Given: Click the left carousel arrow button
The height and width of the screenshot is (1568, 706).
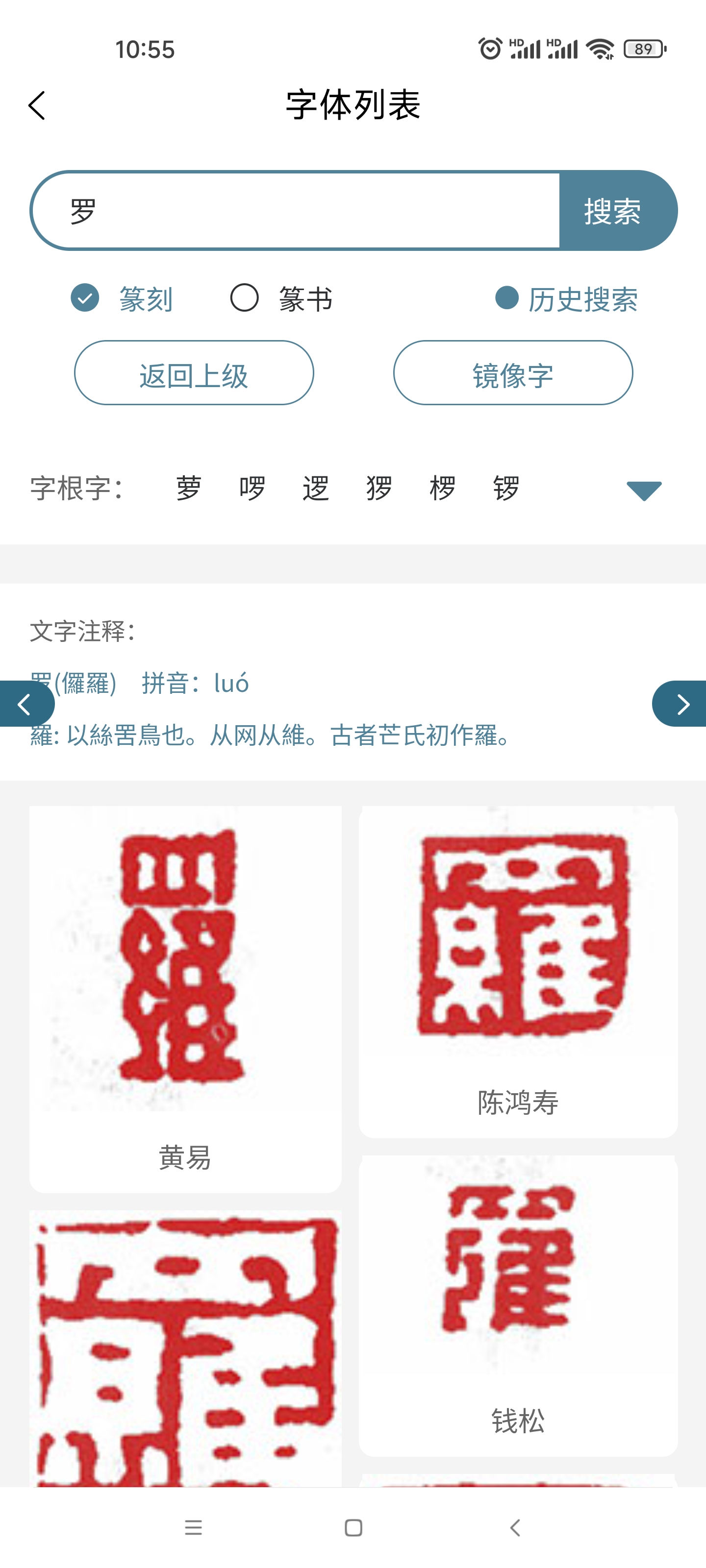Looking at the screenshot, I should pos(27,704).
